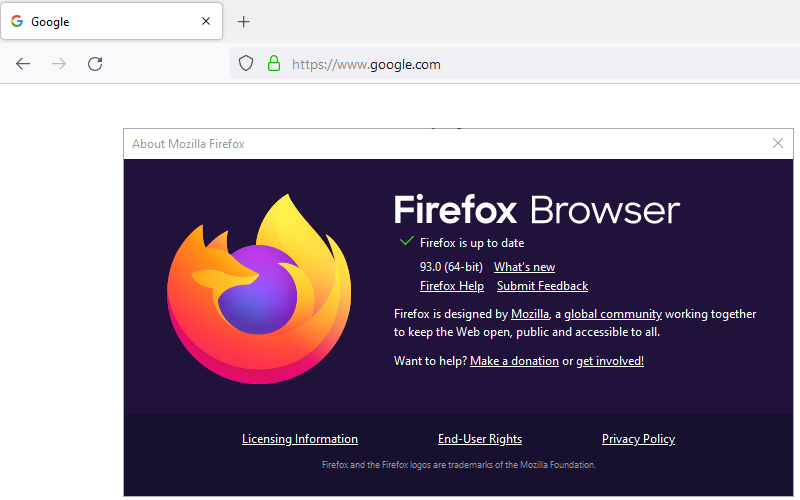Select the Google tab
This screenshot has width=800, height=500.
point(112,21)
